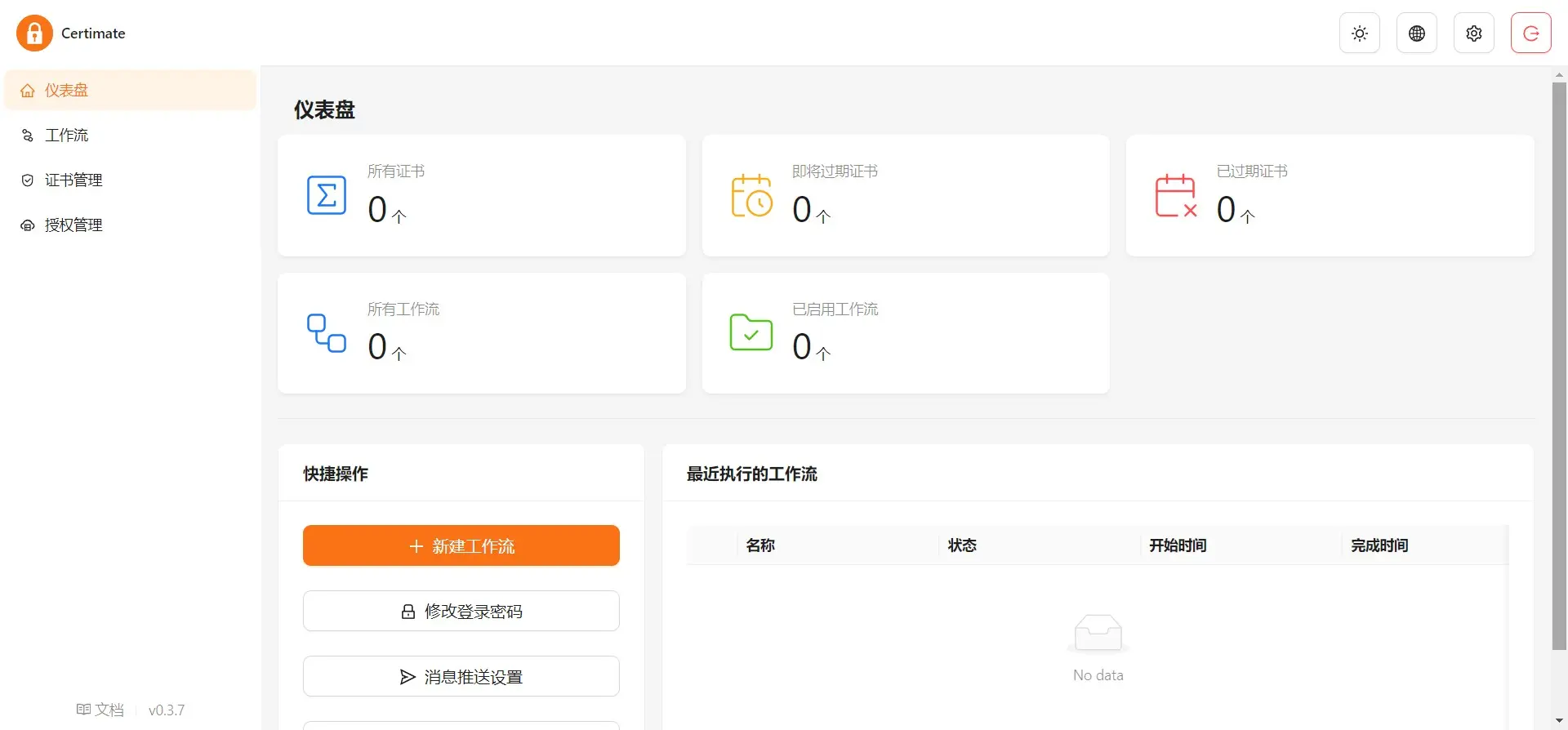Open 工作流 in the sidebar menu

[x=66, y=136]
